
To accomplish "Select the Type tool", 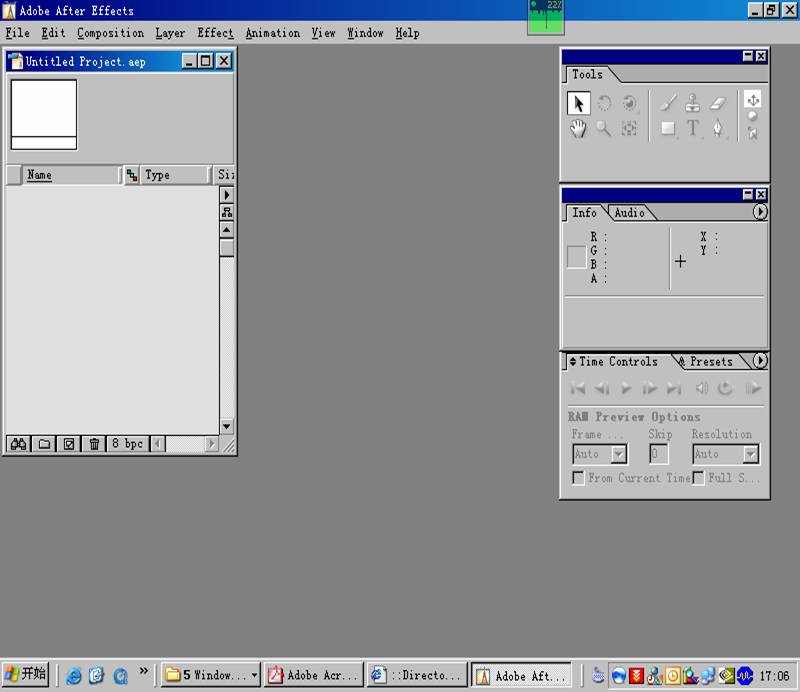I will coord(692,129).
